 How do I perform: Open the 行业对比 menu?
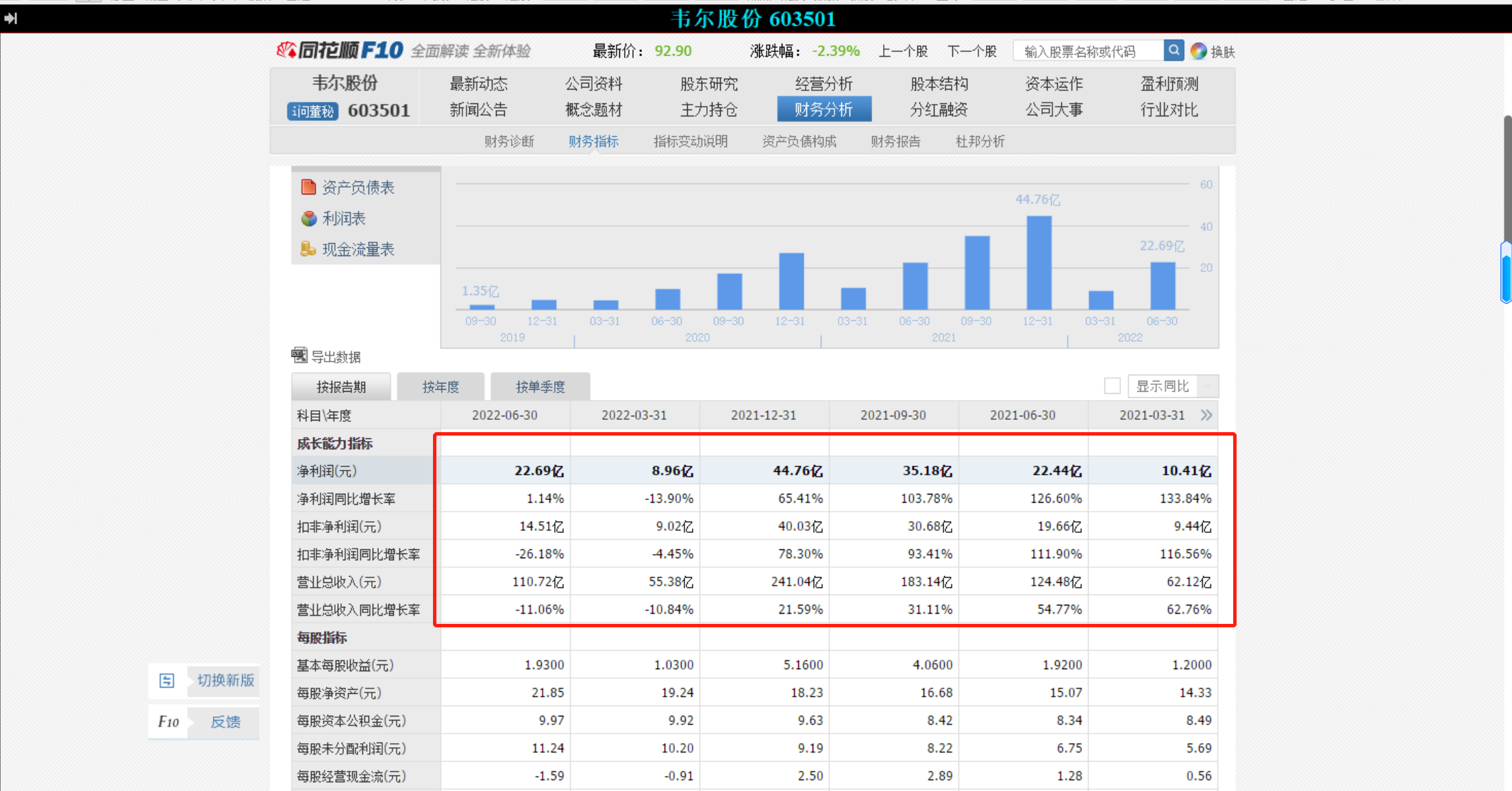(1169, 110)
